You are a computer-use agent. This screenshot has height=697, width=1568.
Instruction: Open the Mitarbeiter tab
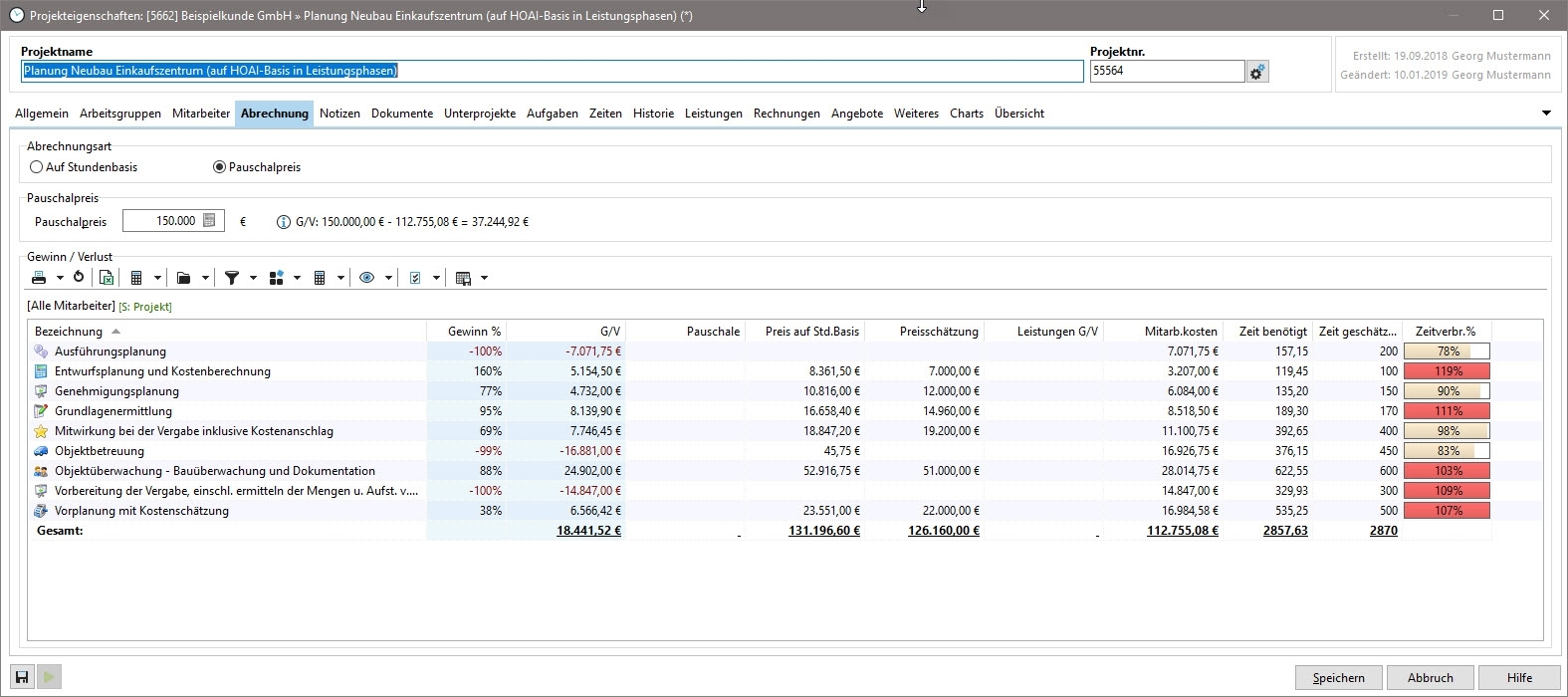click(x=201, y=114)
